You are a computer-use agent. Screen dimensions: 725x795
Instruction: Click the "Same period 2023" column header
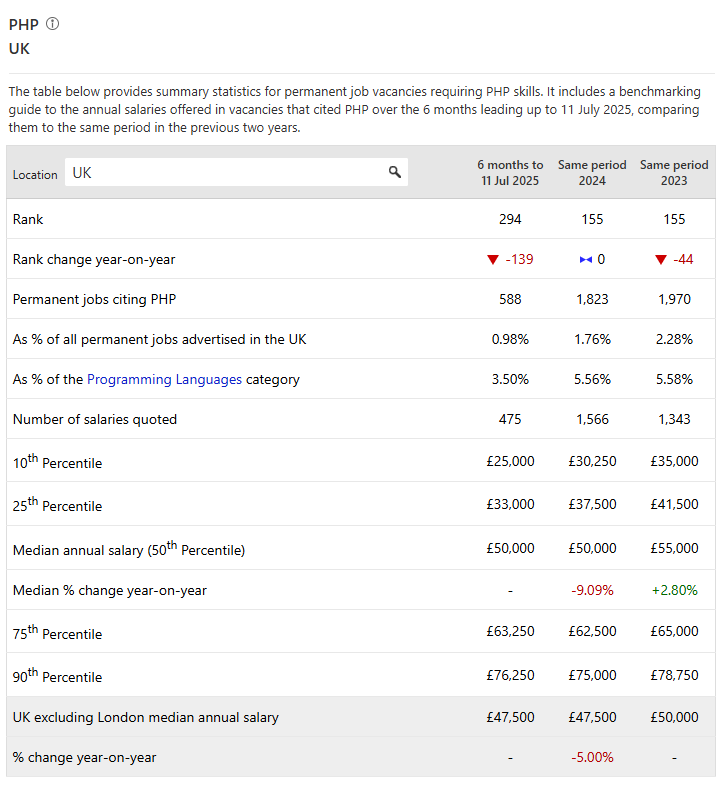674,173
